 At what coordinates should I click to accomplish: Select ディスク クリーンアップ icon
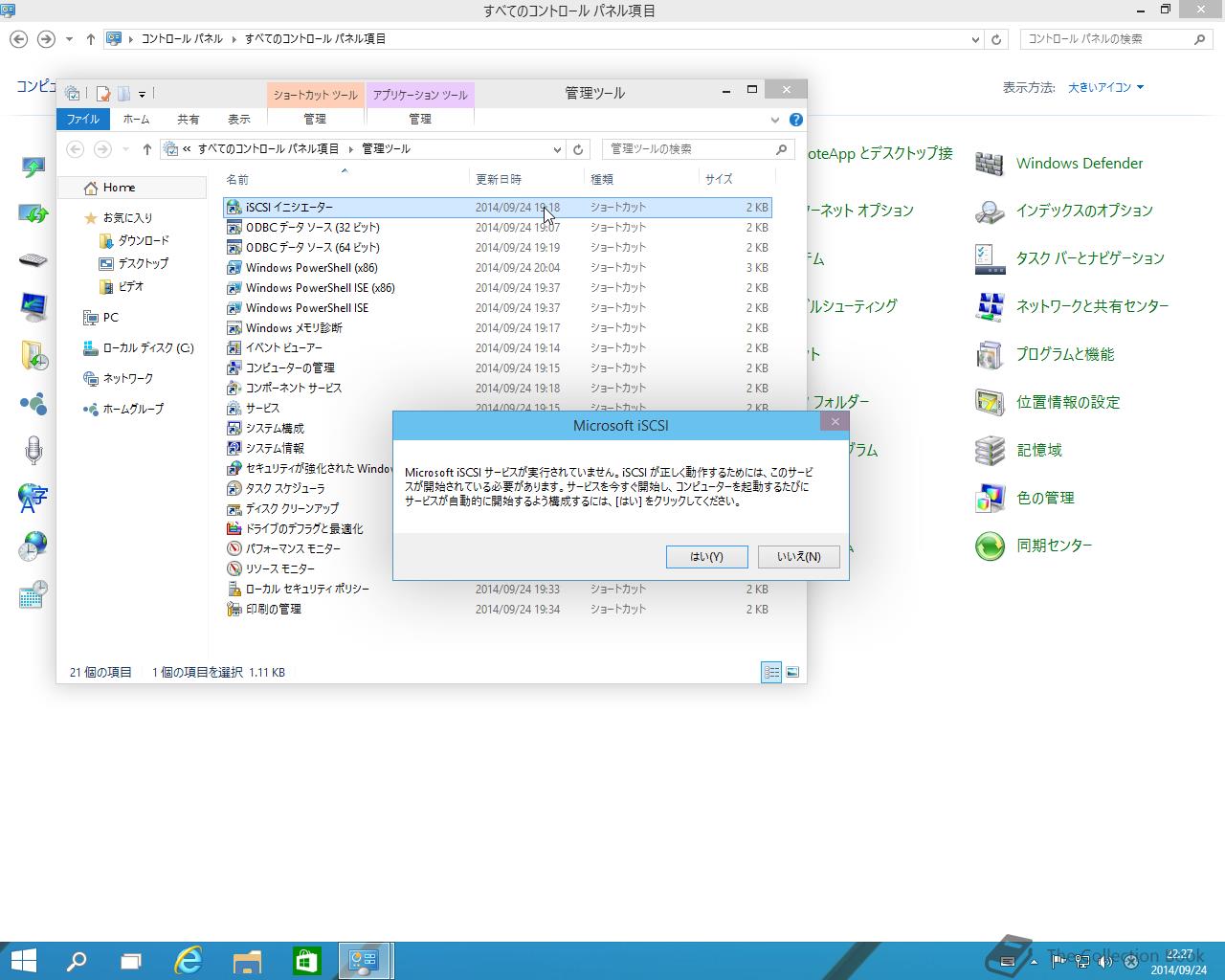click(234, 508)
